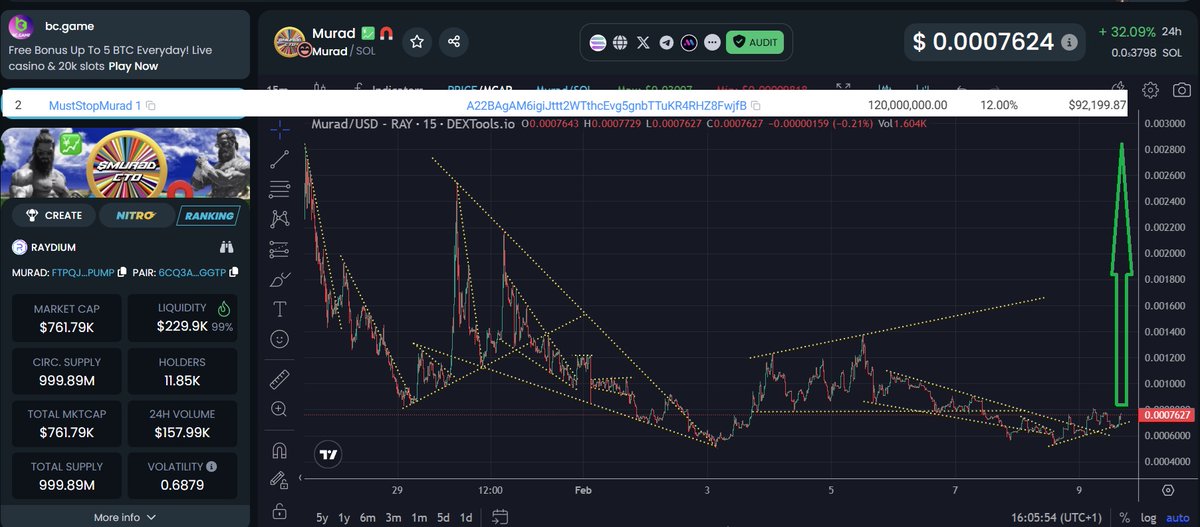Open the website globe icon

[x=620, y=43]
